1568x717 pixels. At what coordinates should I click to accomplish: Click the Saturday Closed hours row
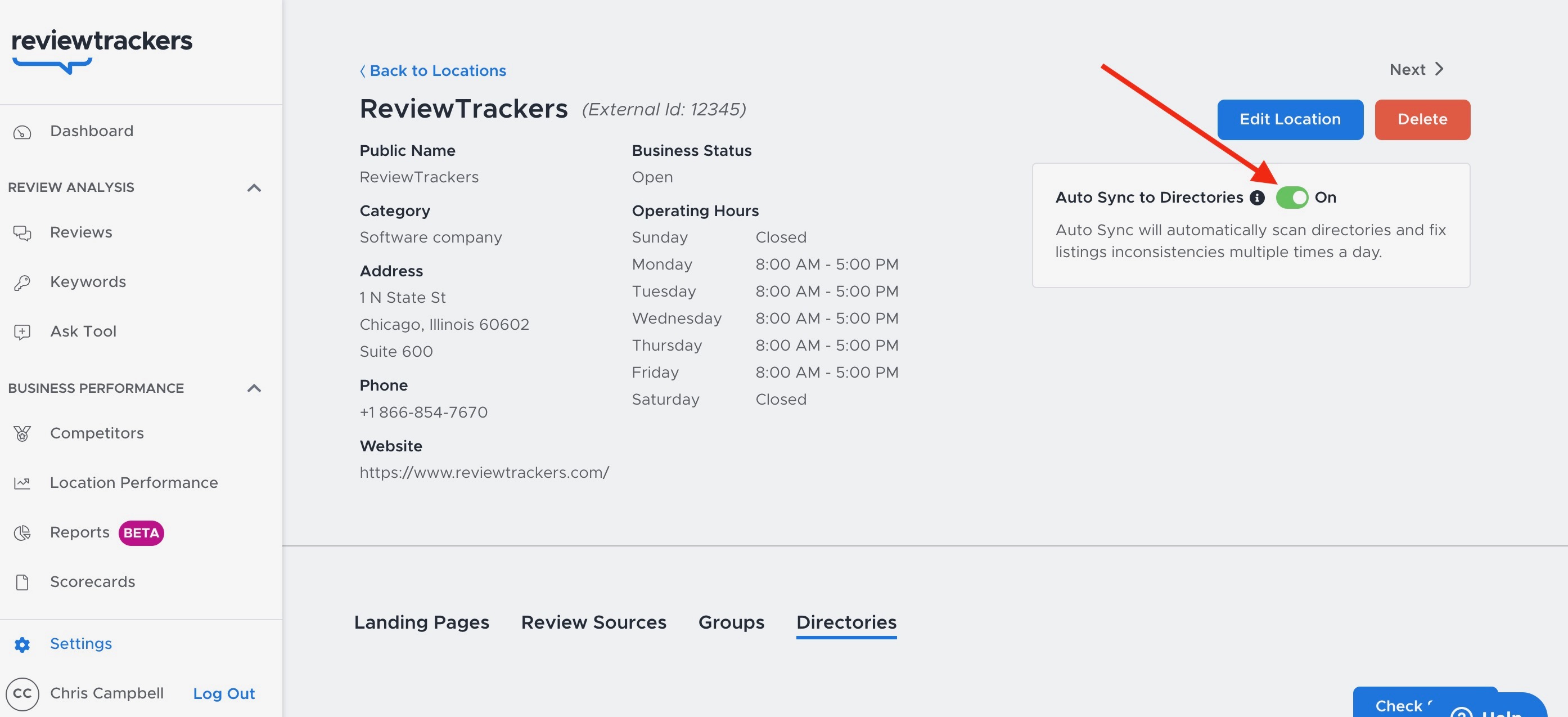pyautogui.click(x=719, y=400)
